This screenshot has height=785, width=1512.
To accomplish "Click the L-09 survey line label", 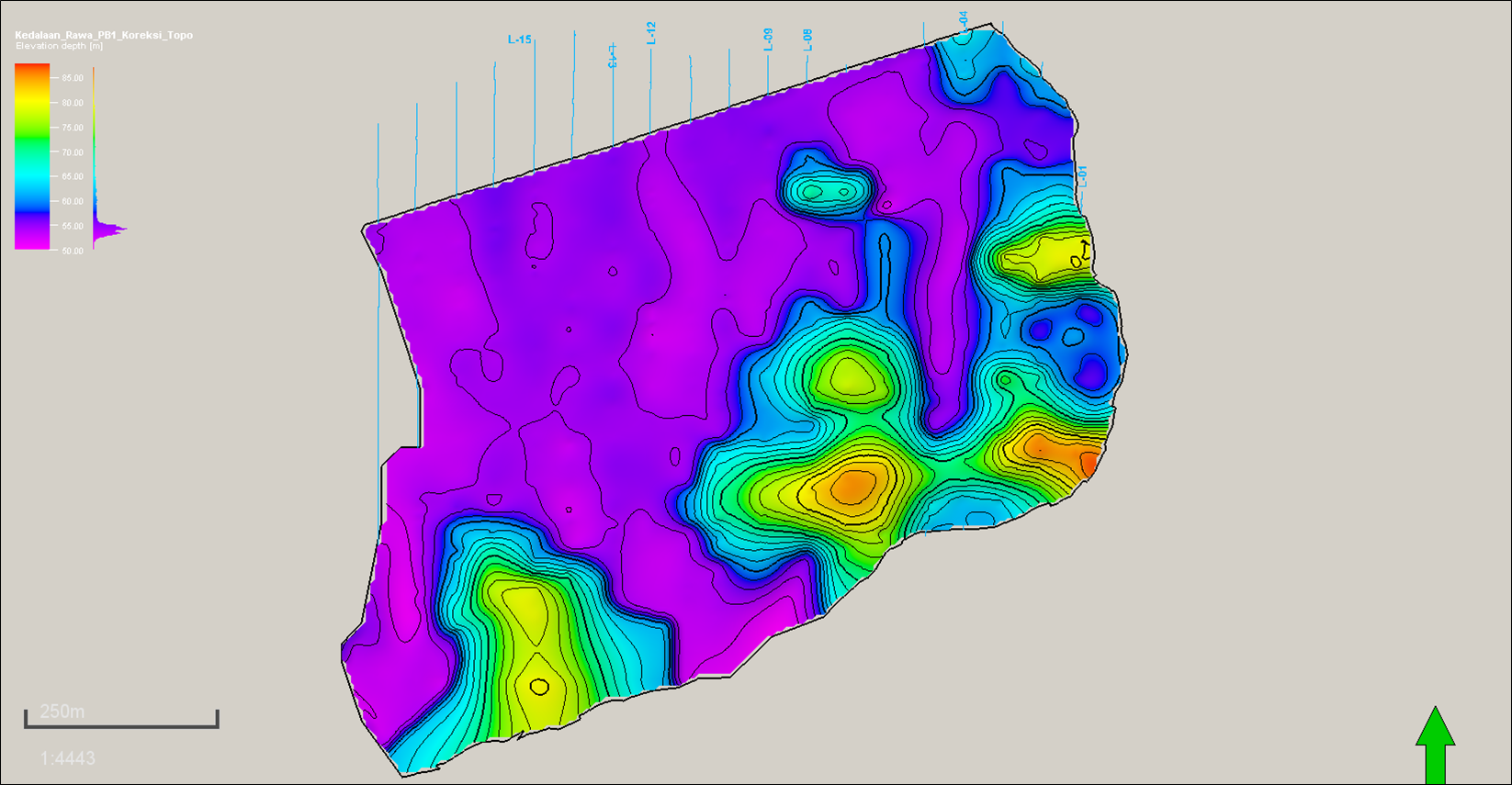I will [x=768, y=39].
